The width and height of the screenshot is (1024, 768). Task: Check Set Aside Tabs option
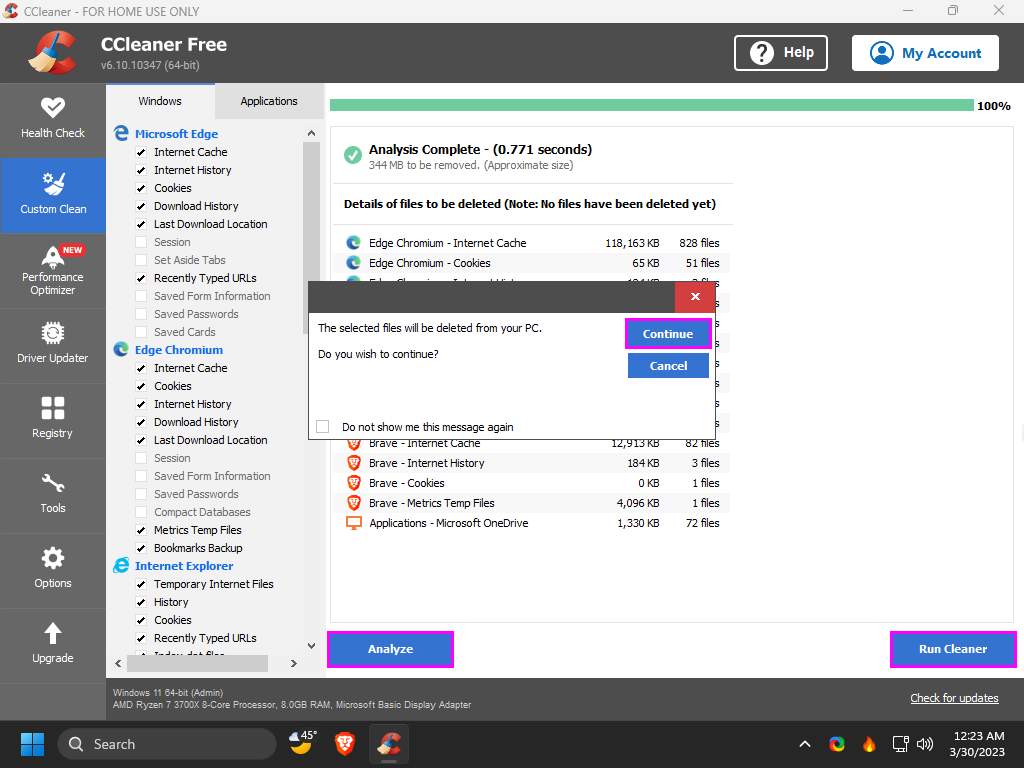140,260
